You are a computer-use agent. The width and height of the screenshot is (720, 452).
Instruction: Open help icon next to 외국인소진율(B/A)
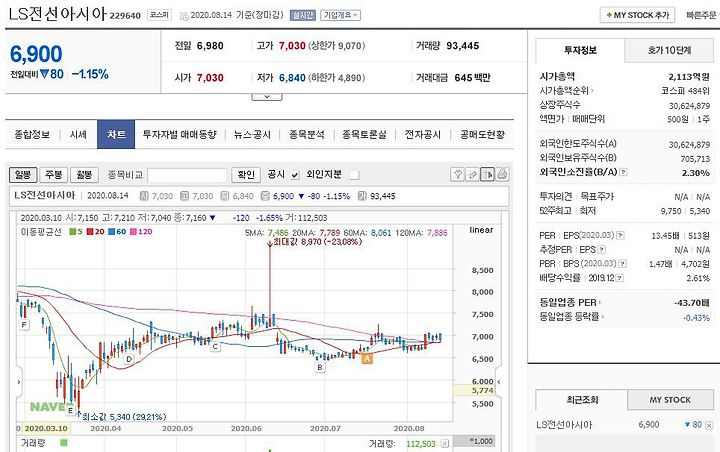point(623,172)
